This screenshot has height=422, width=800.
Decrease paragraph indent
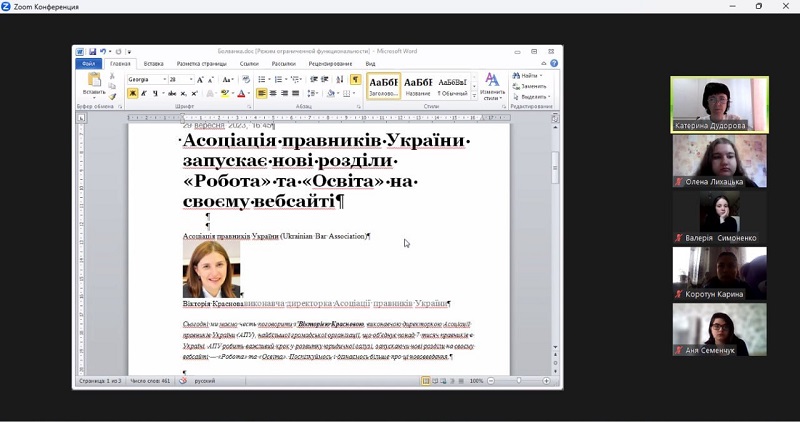(314, 80)
